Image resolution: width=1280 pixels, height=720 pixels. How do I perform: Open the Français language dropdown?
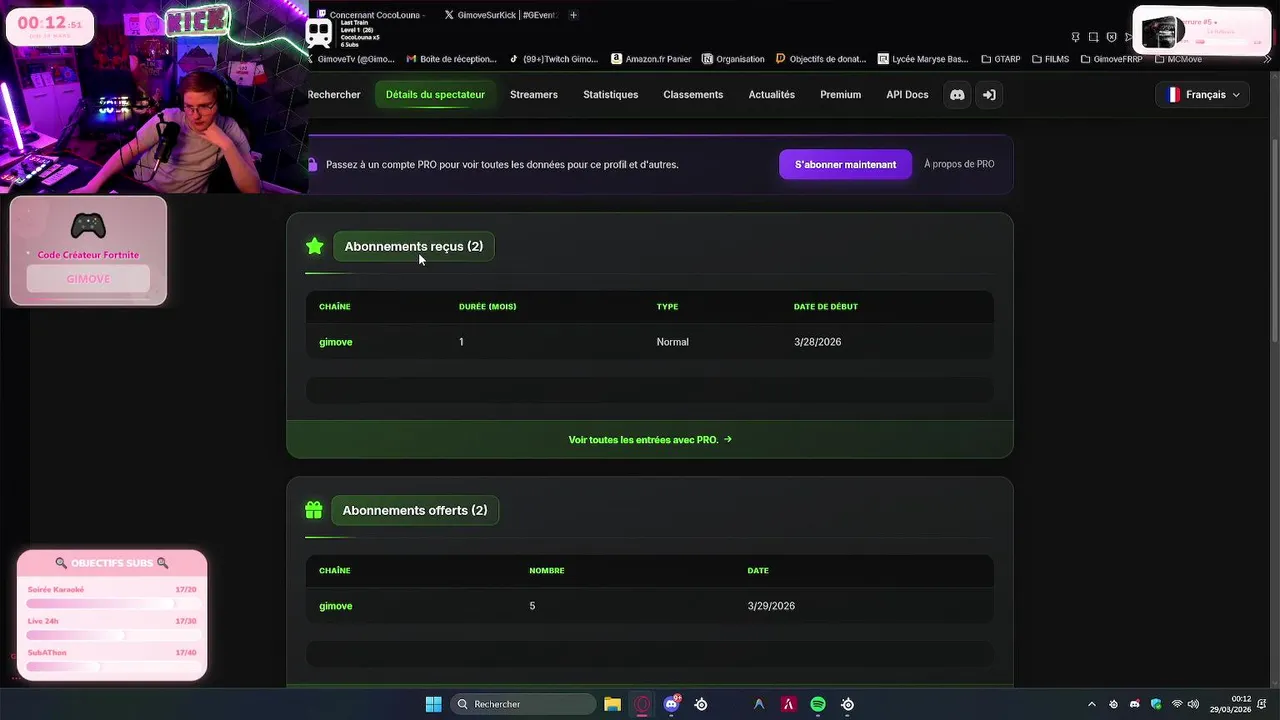click(1202, 95)
